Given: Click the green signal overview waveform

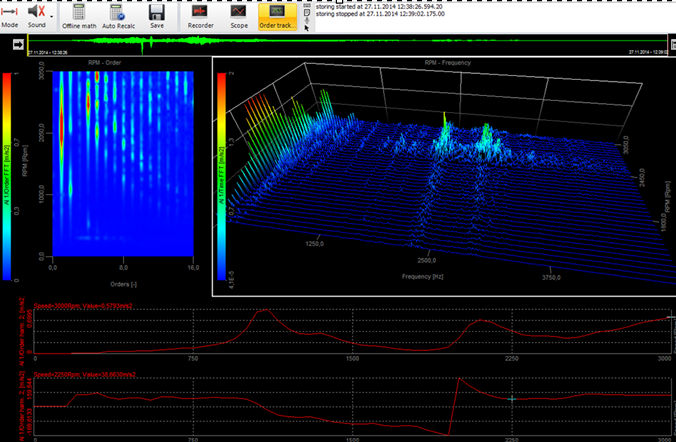Looking at the screenshot, I should coord(347,41).
